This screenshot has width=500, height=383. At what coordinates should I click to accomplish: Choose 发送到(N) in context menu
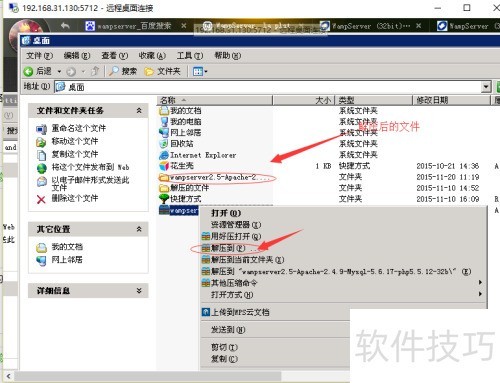click(x=228, y=330)
